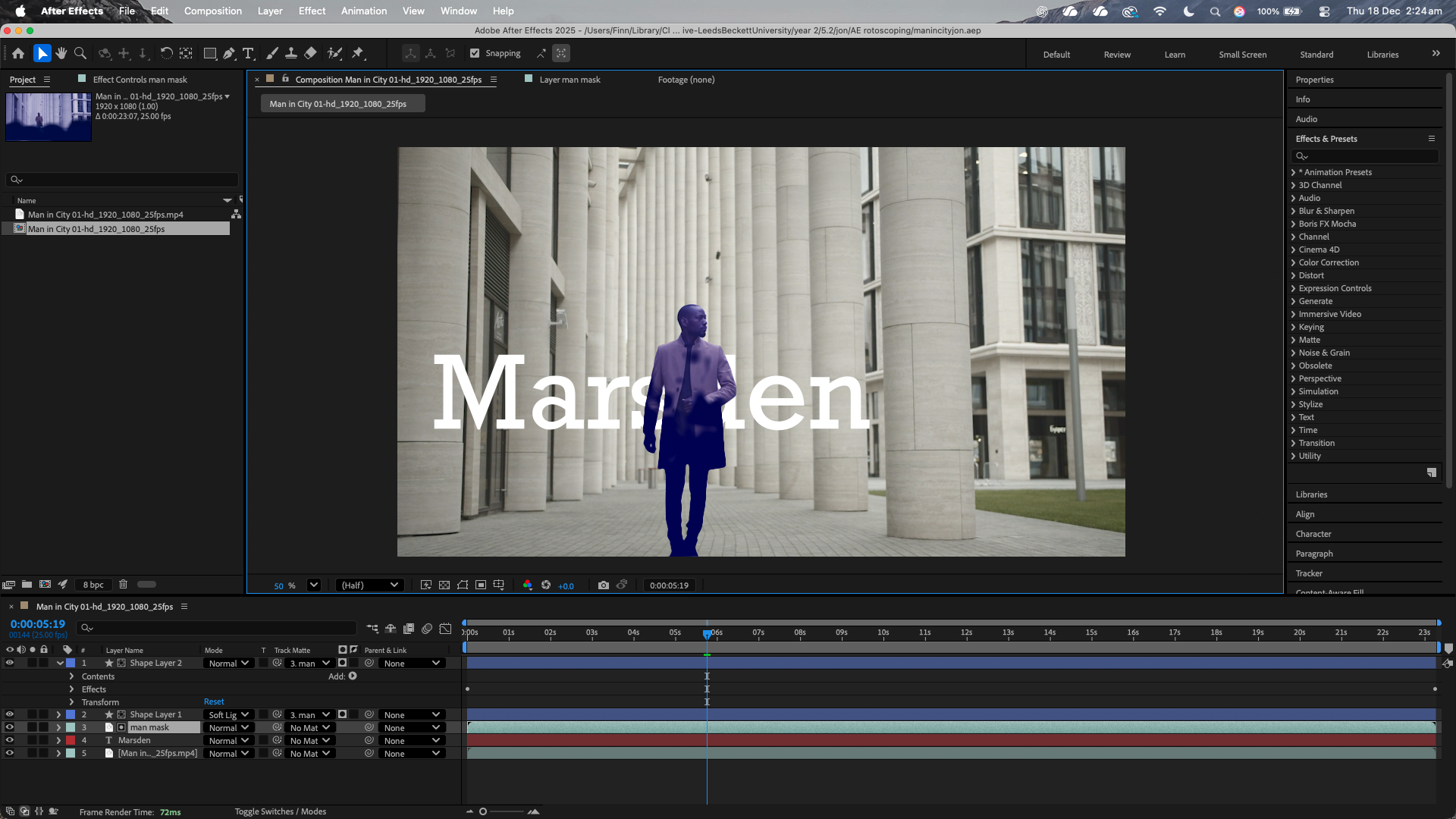Click Reset next to Transform

[214, 702]
